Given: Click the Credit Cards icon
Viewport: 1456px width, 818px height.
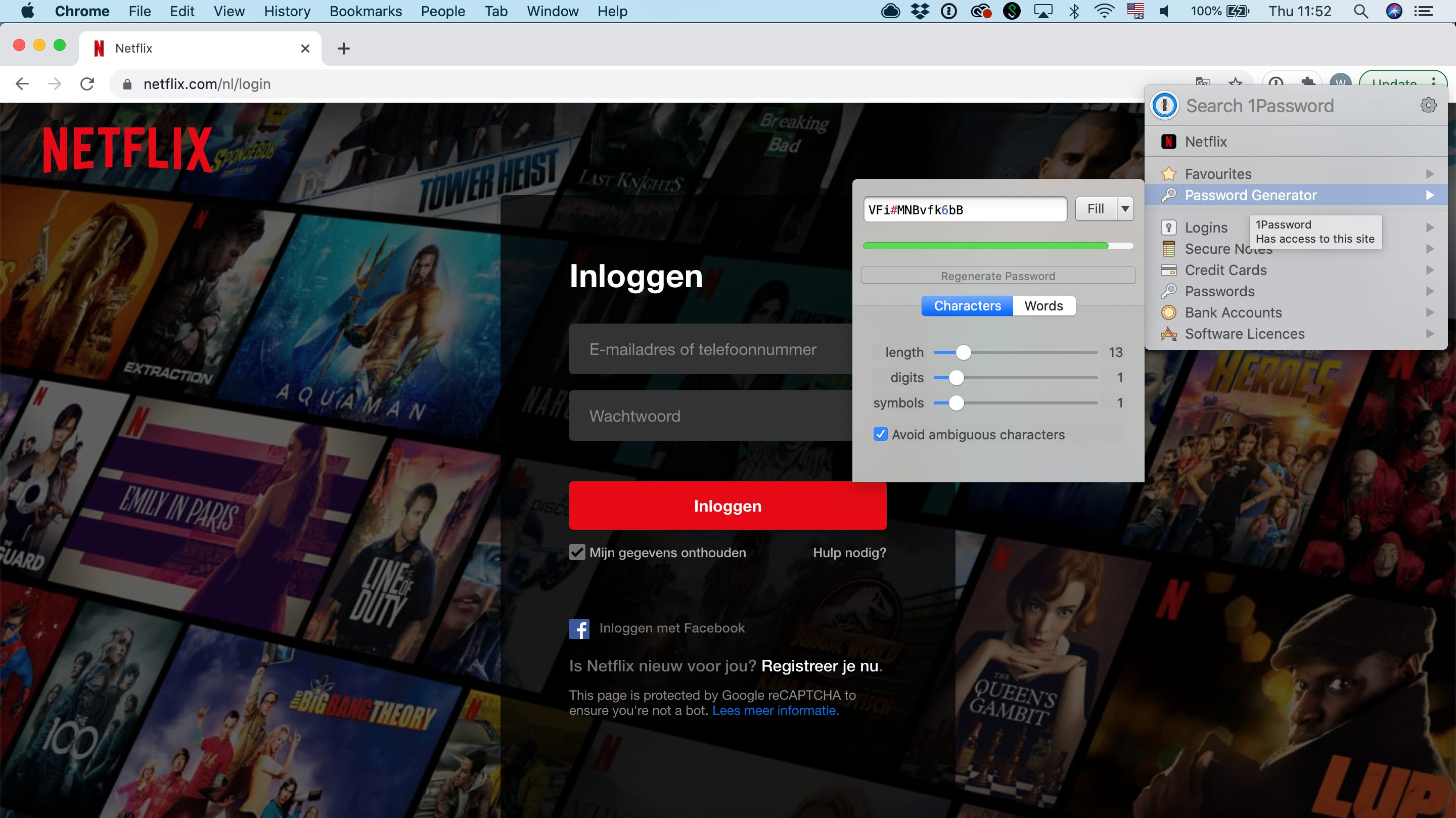Looking at the screenshot, I should (x=1168, y=270).
